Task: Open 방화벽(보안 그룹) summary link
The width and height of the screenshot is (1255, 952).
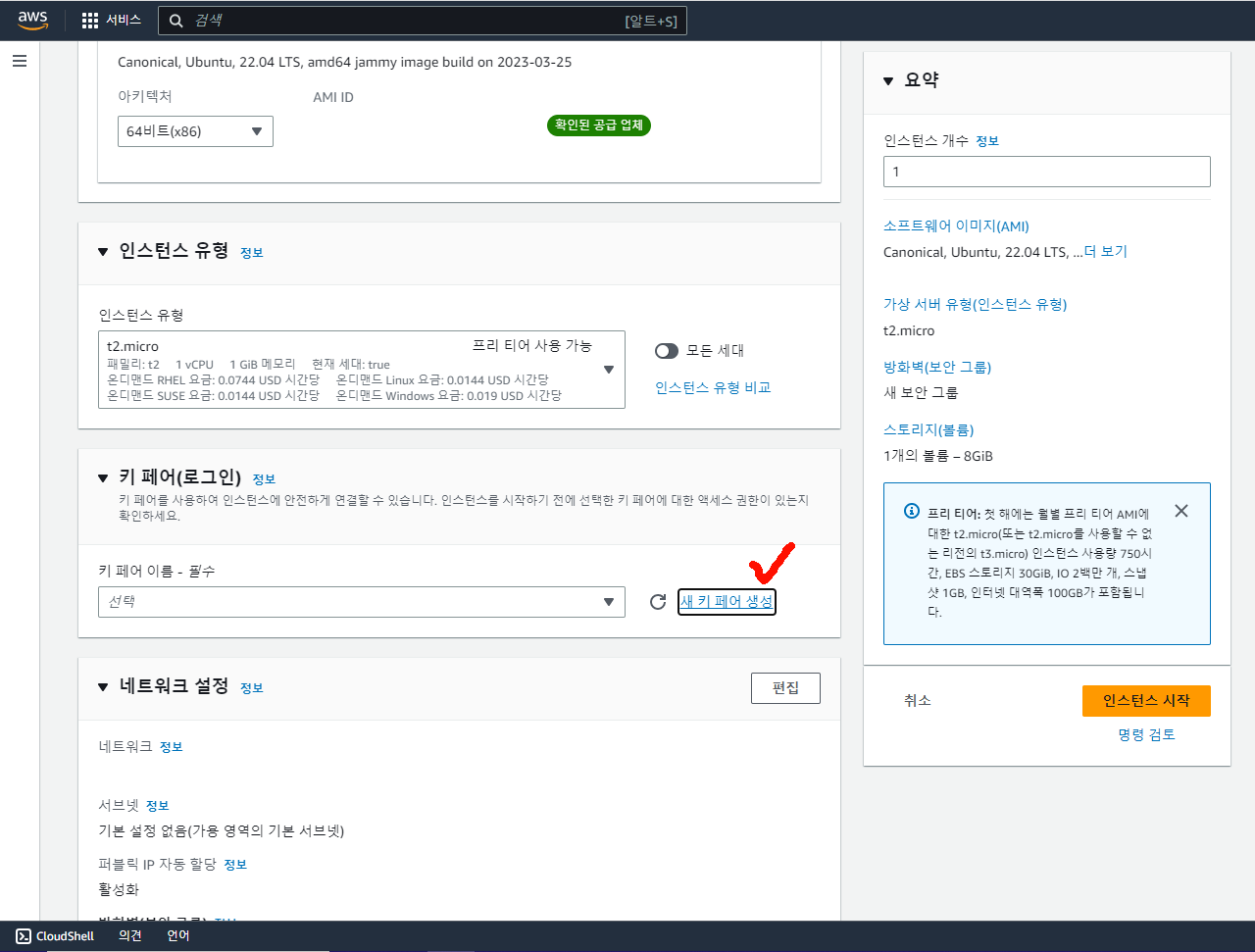Action: pos(937,367)
